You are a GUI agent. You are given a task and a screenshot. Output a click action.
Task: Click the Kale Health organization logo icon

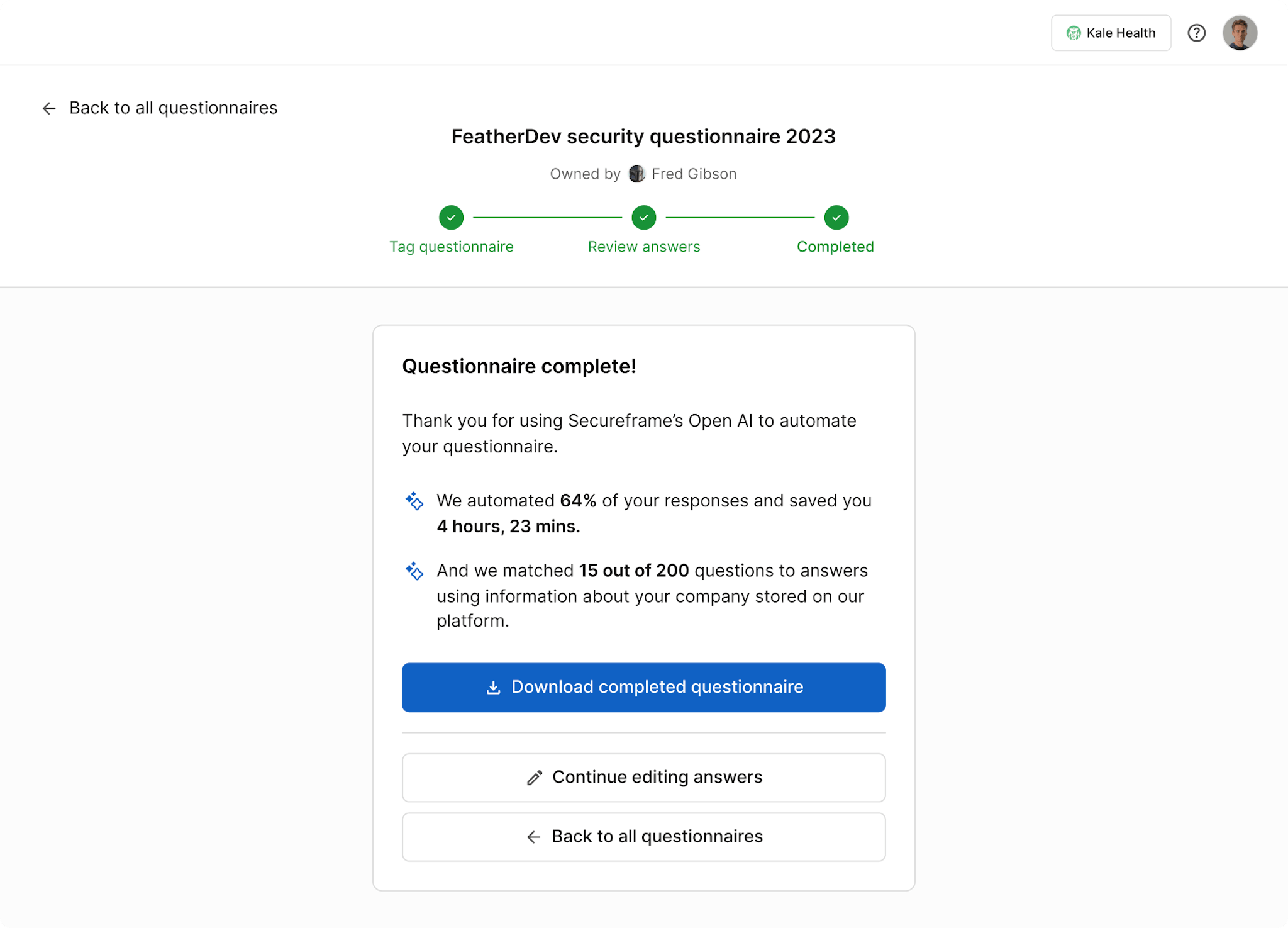[1075, 33]
